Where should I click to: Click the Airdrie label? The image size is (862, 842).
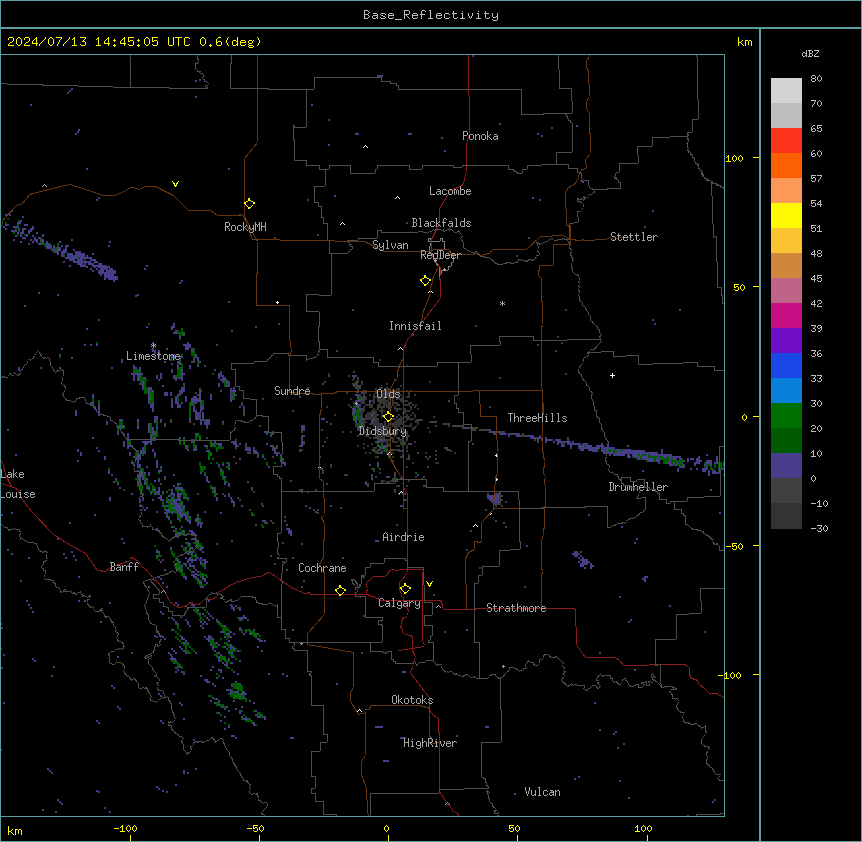click(403, 537)
